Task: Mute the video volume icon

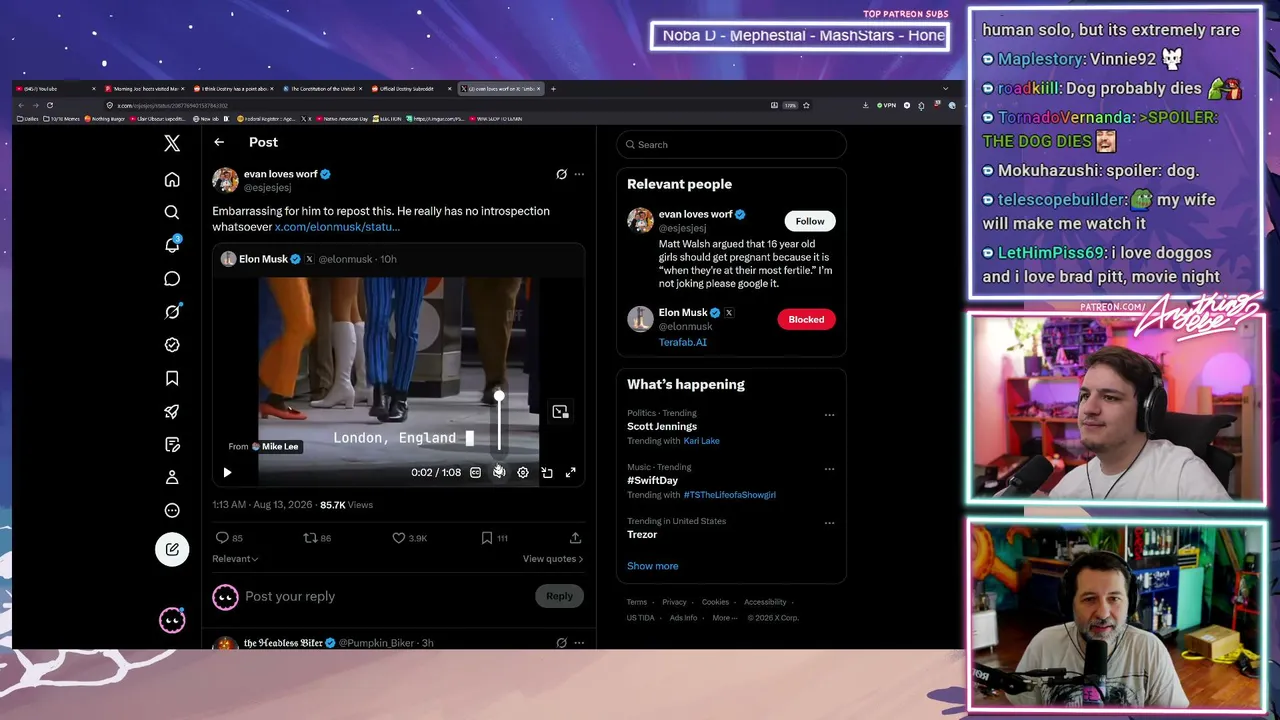Action: point(499,473)
